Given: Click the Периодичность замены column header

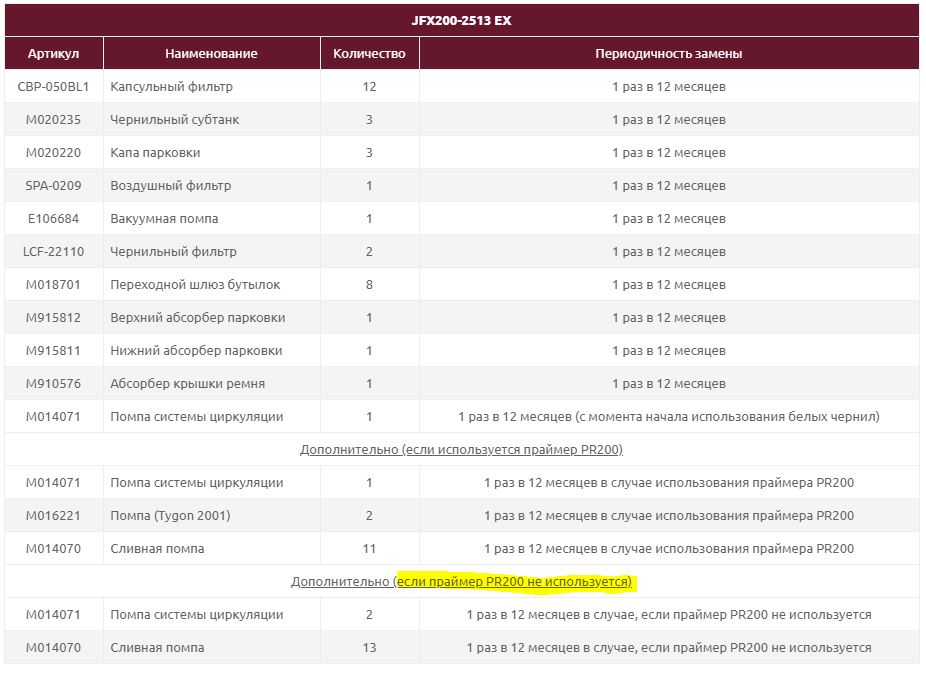Looking at the screenshot, I should tap(669, 53).
